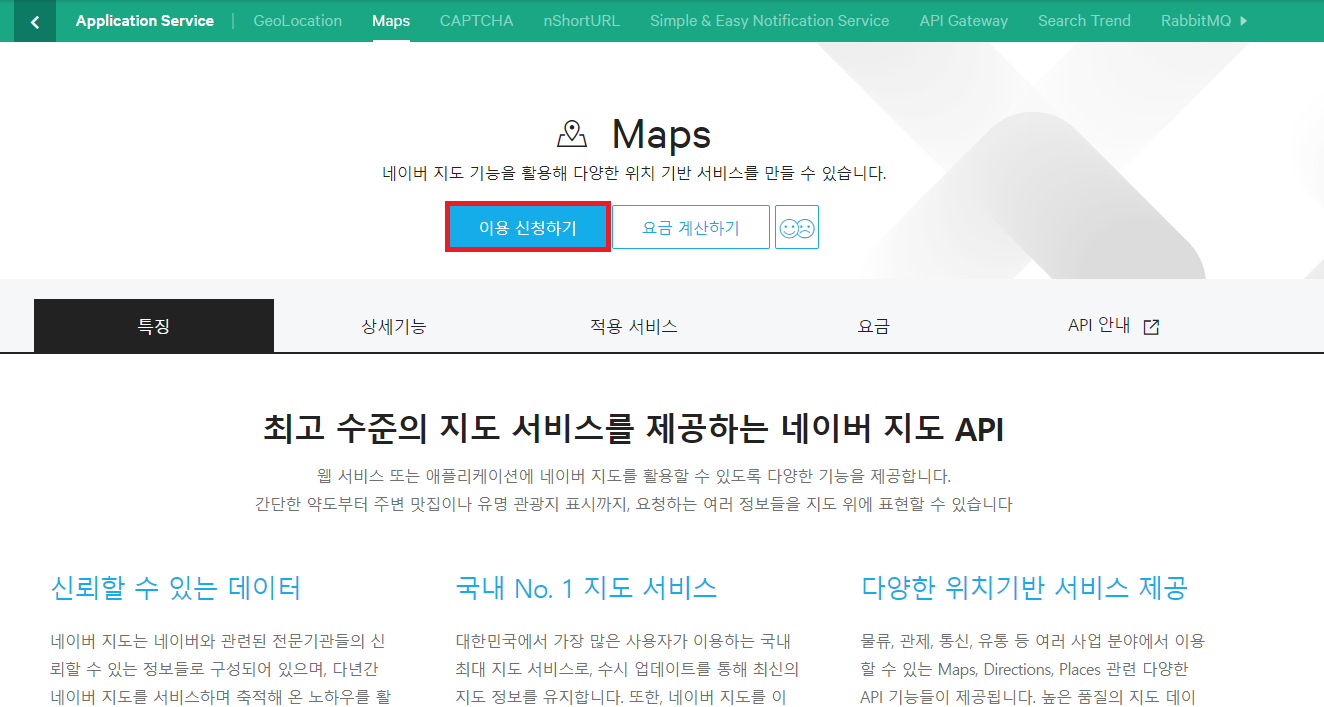
Task: Go back using the left chevron arrow
Action: 35,21
